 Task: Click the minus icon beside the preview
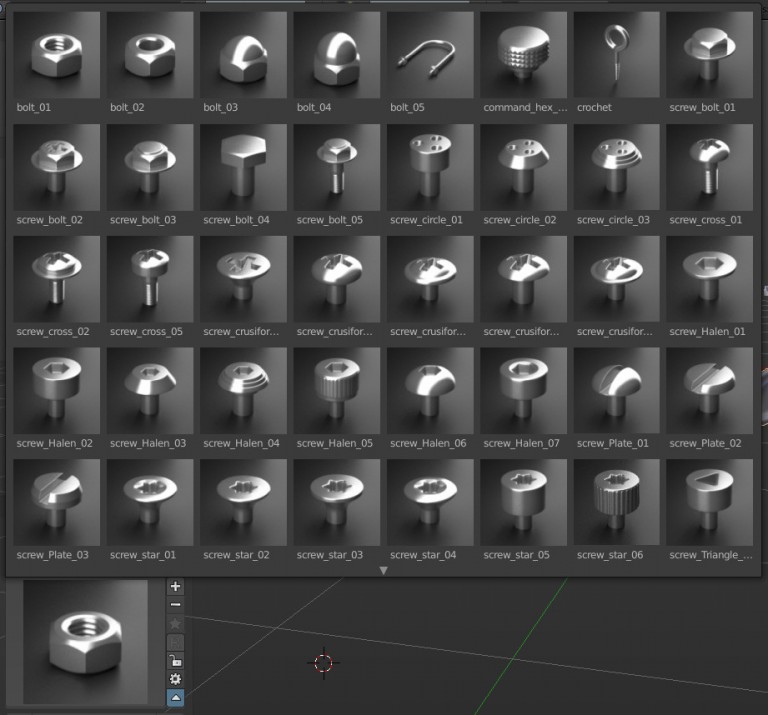(x=176, y=605)
